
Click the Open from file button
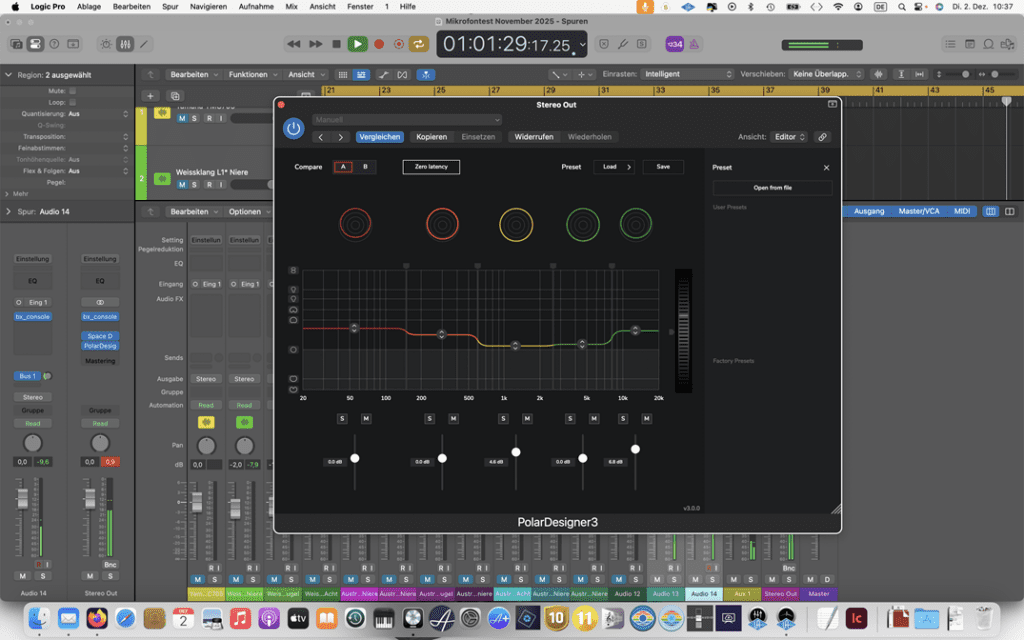point(772,188)
